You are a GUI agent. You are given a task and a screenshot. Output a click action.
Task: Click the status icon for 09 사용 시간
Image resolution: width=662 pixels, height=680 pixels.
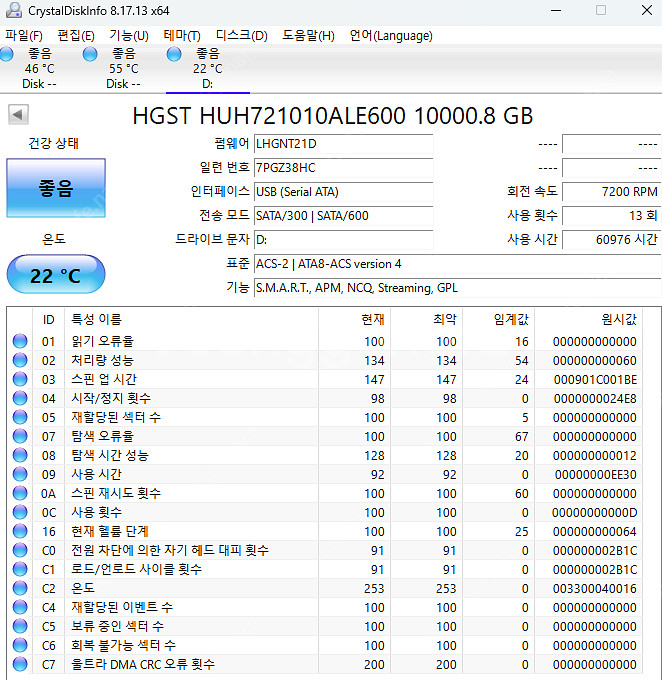coord(20,474)
